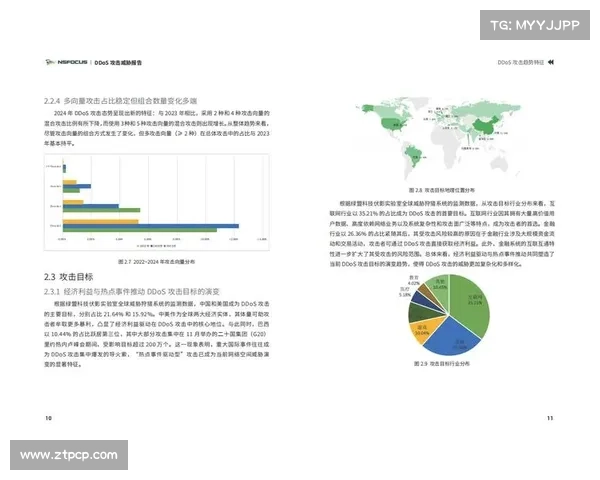
Task: Click the yellow bar in the bottom bar group
Action: (x=101, y=222)
